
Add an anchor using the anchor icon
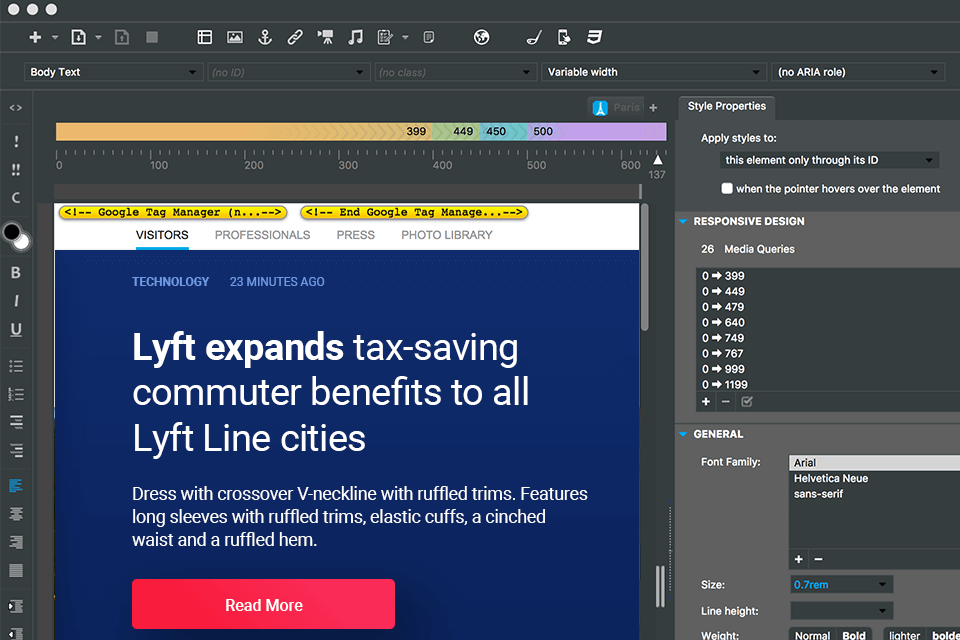pos(264,37)
